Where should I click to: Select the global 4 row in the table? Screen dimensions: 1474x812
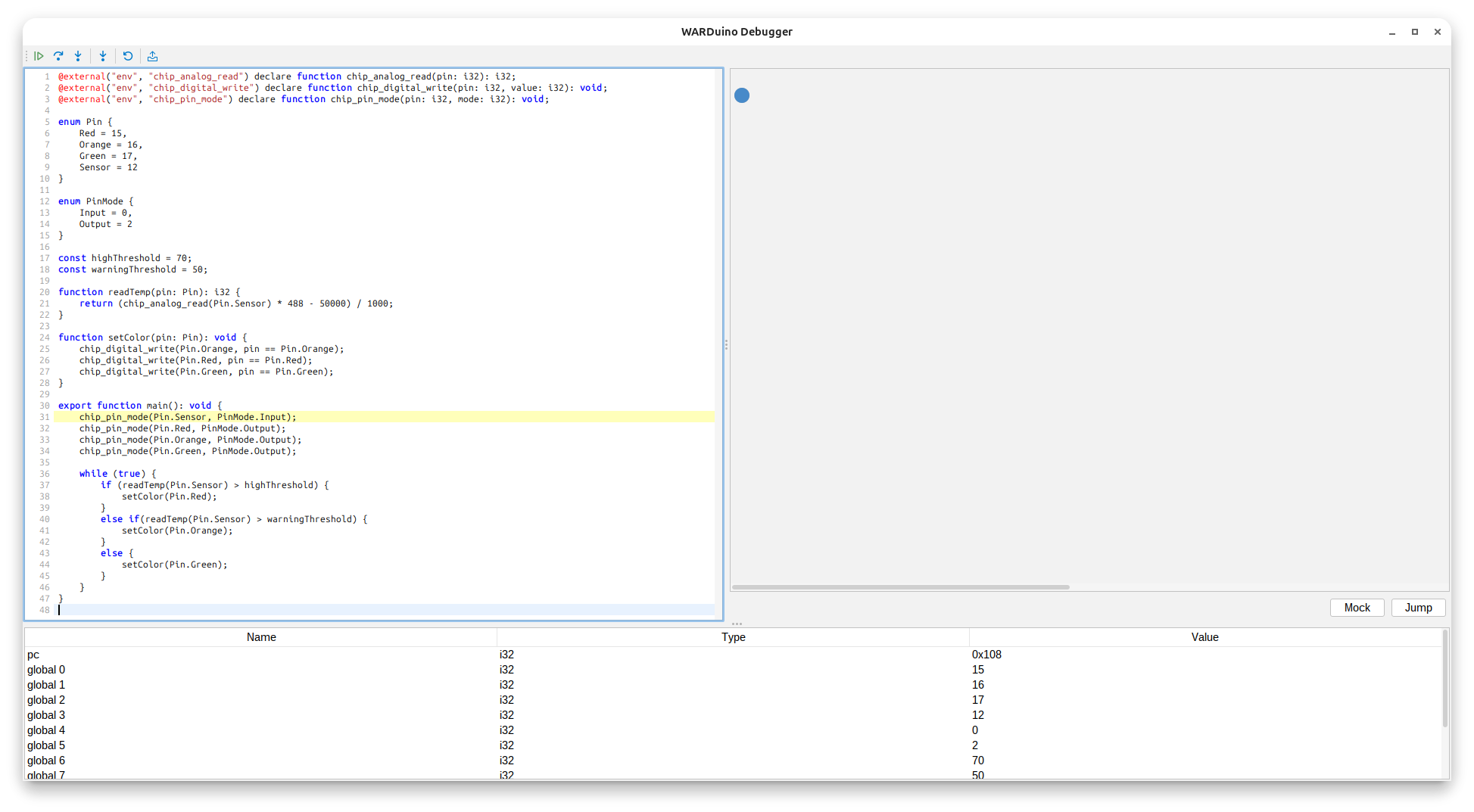(261, 730)
